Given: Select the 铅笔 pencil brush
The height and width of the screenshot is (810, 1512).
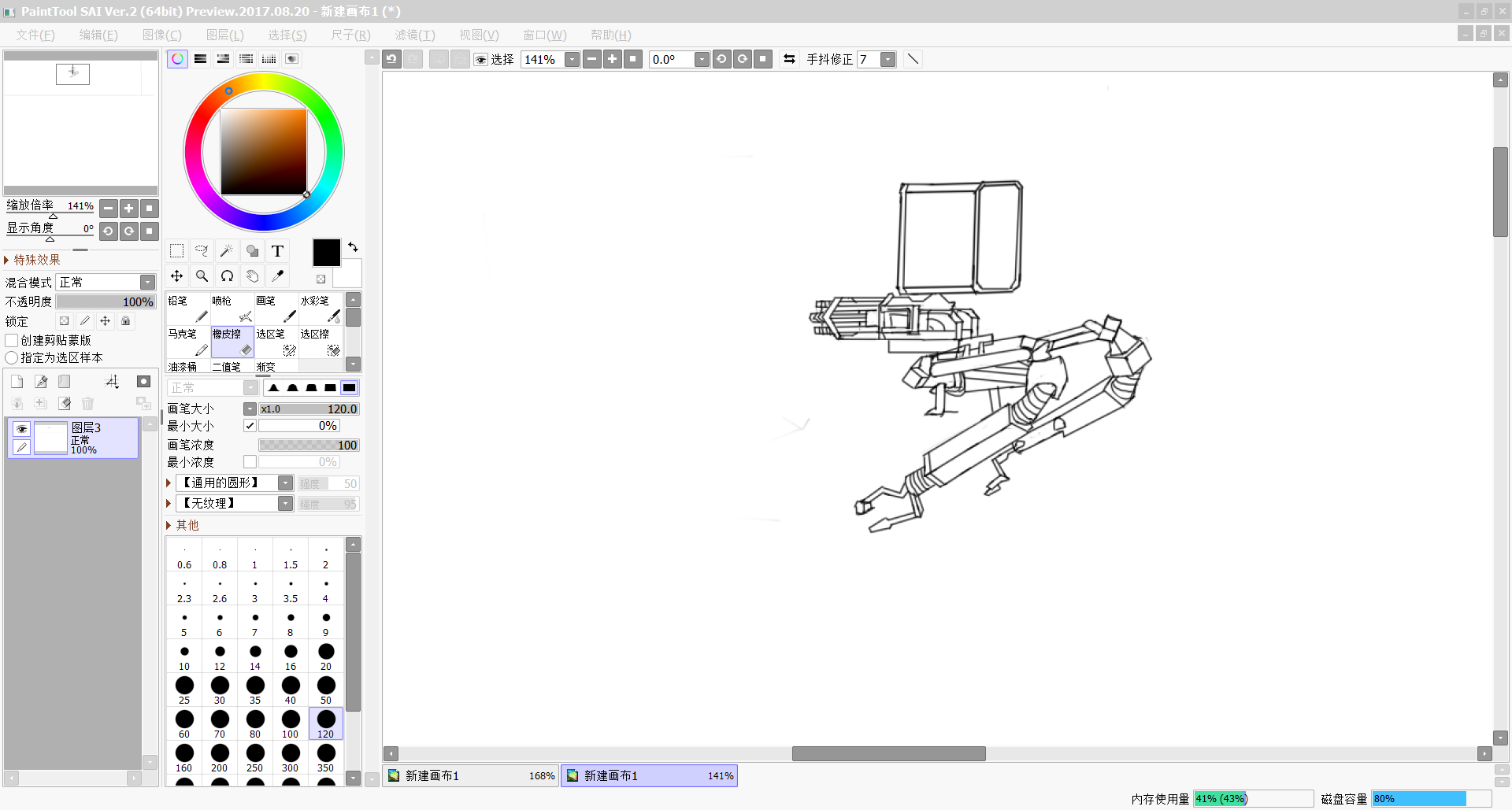Looking at the screenshot, I should (188, 309).
